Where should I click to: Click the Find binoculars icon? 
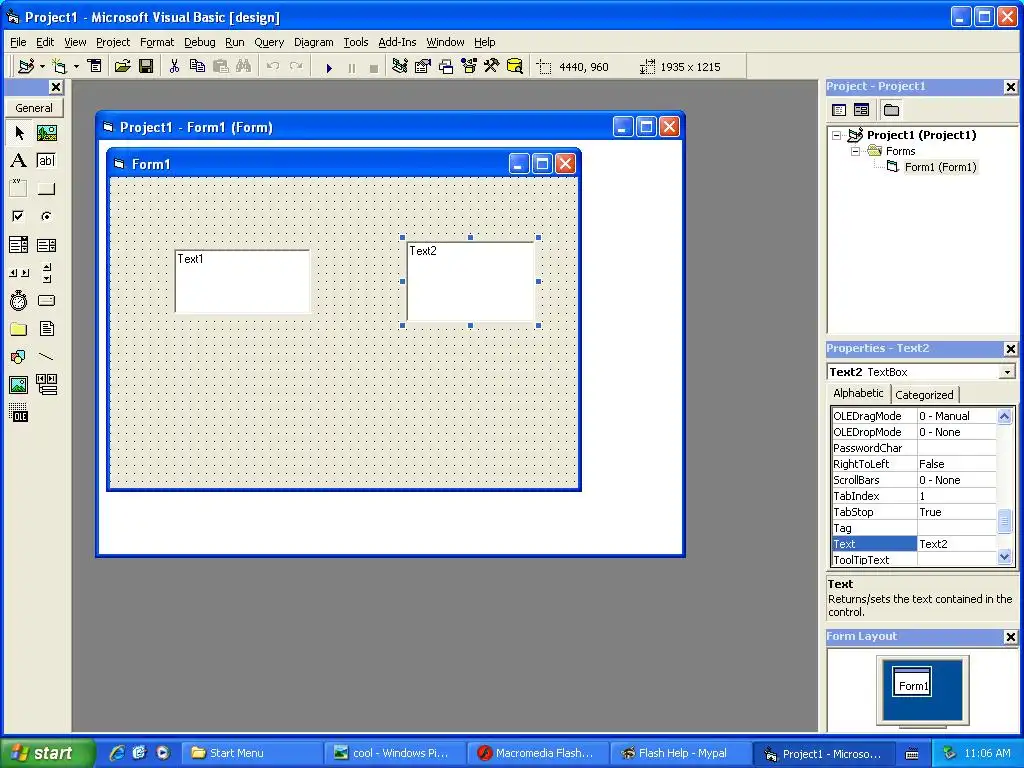point(244,66)
